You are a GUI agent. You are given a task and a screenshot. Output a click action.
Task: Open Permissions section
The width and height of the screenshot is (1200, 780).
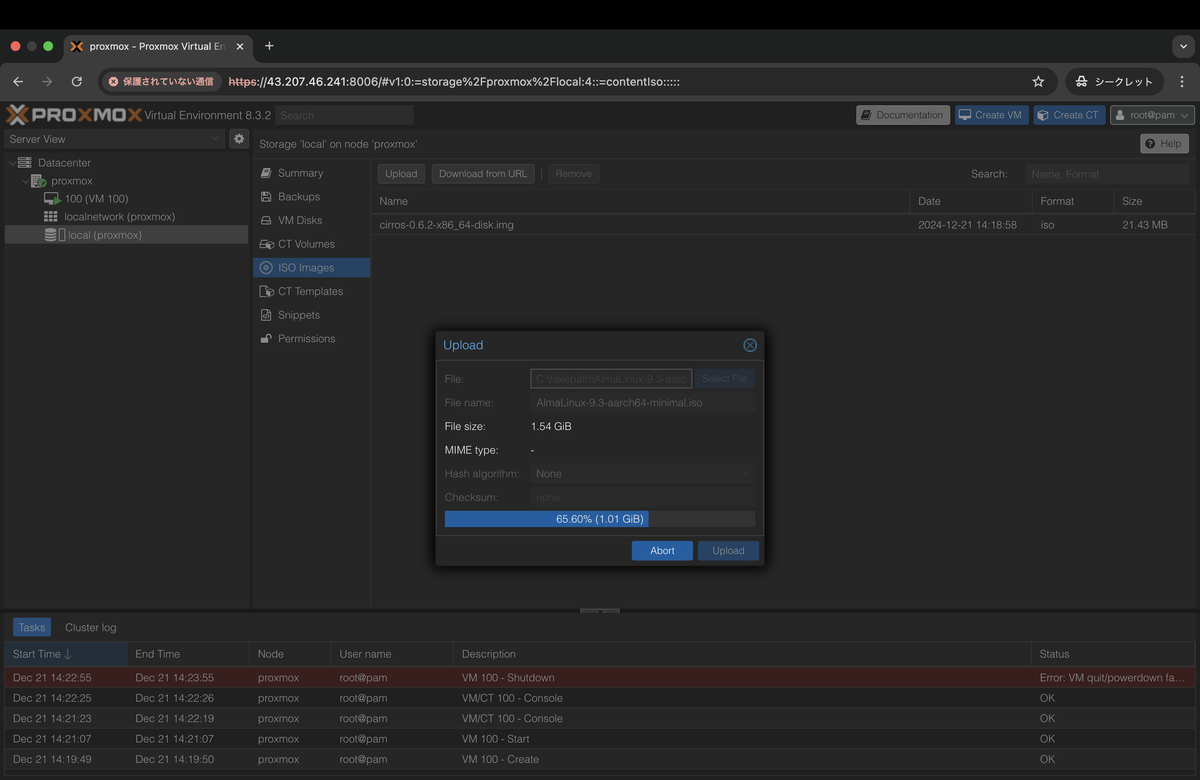(x=311, y=339)
